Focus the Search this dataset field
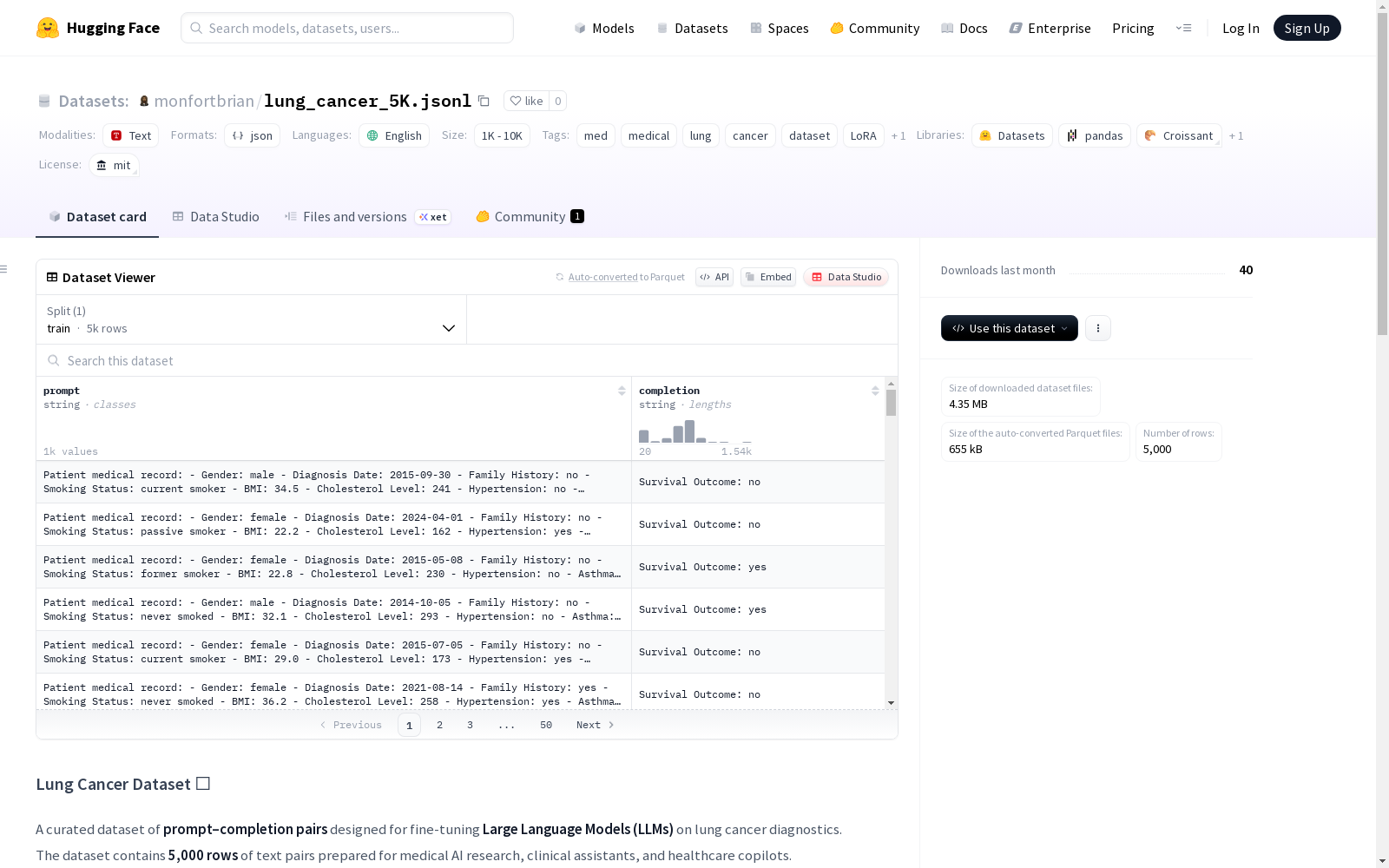This screenshot has height=868, width=1389. [467, 360]
